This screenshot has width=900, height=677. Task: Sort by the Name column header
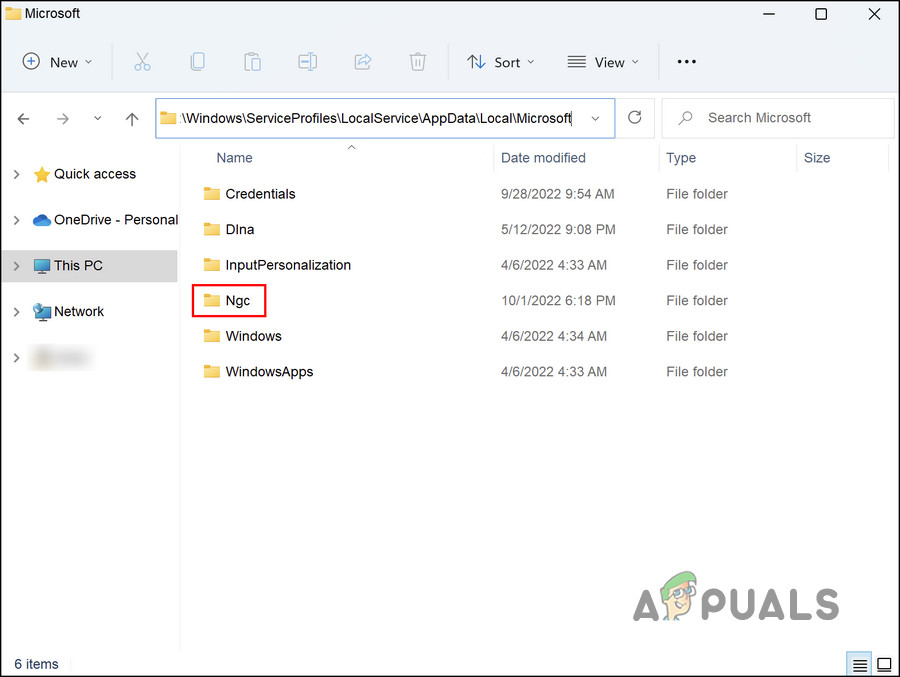(234, 158)
